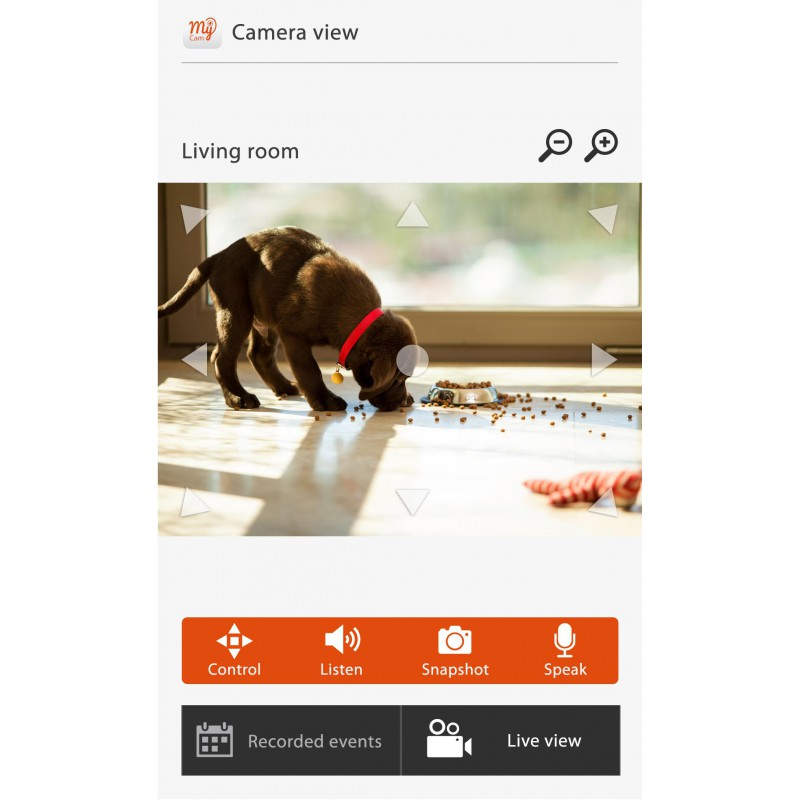Viewport: 800px width, 800px height.
Task: Switch to Recorded events tab
Action: pyautogui.click(x=291, y=740)
